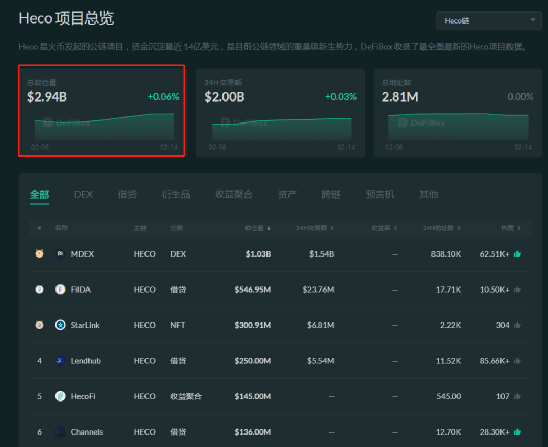The height and width of the screenshot is (447, 548).
Task: Open the HecoFi project link
Action: pyautogui.click(x=83, y=396)
